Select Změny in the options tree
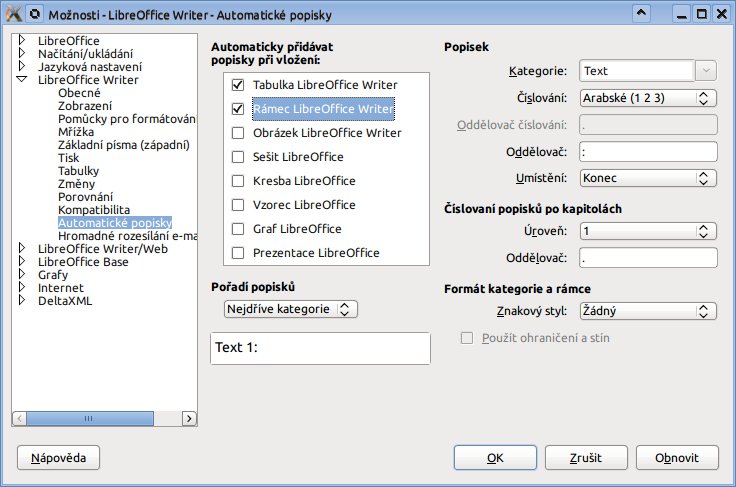This screenshot has height=487, width=736. pos(77,184)
